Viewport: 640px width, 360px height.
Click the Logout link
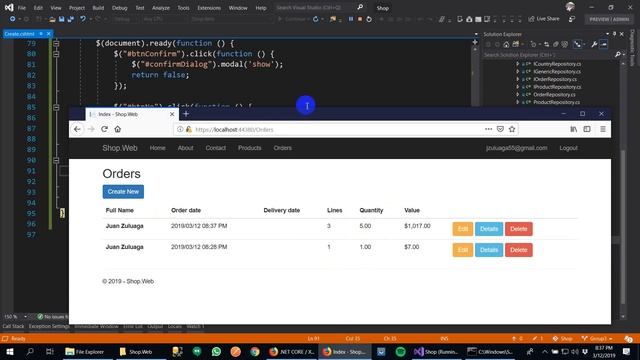click(568, 148)
